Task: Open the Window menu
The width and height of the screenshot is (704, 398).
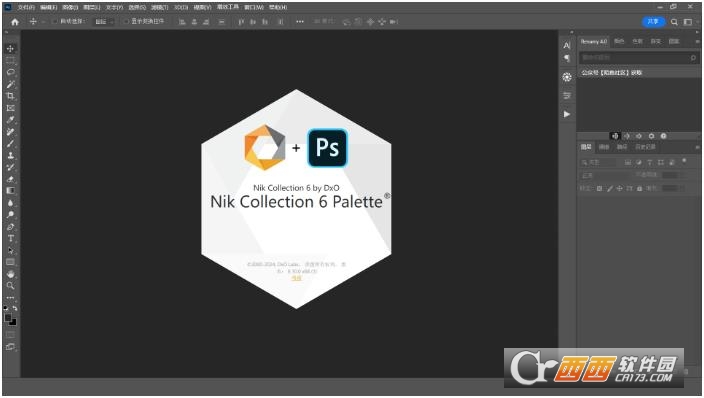Action: click(254, 7)
